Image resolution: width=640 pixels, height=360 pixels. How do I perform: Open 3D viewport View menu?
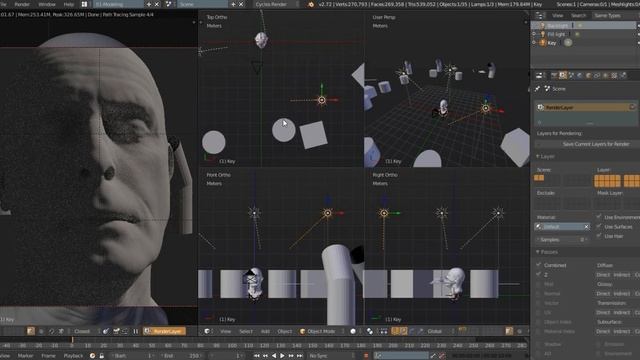click(225, 331)
